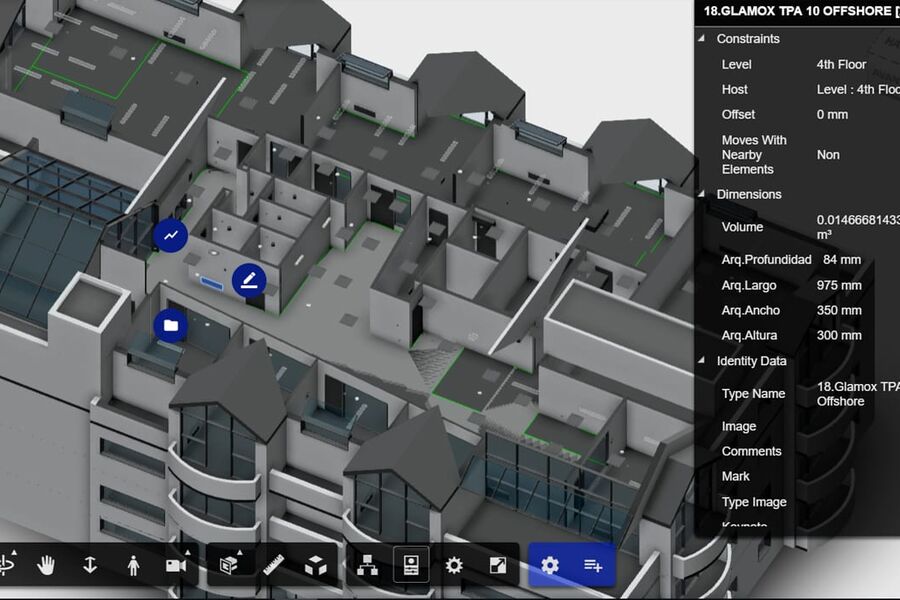Enable First Person walk mode
This screenshot has width=900, height=600.
click(134, 565)
